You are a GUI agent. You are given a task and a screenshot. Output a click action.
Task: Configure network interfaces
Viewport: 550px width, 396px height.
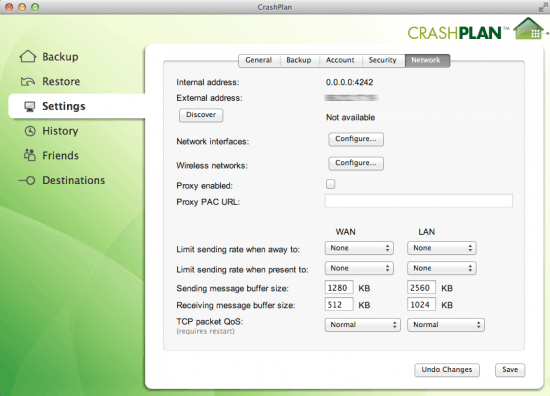[x=356, y=139]
